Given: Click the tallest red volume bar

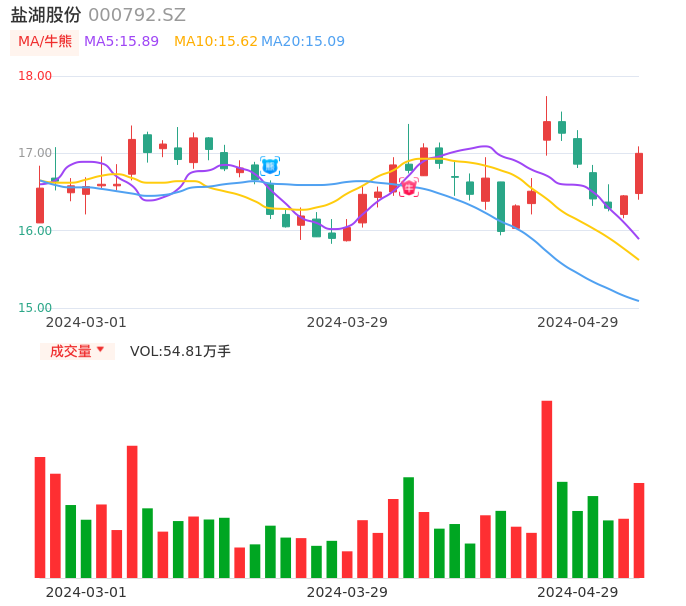Looking at the screenshot, I should click(547, 489).
